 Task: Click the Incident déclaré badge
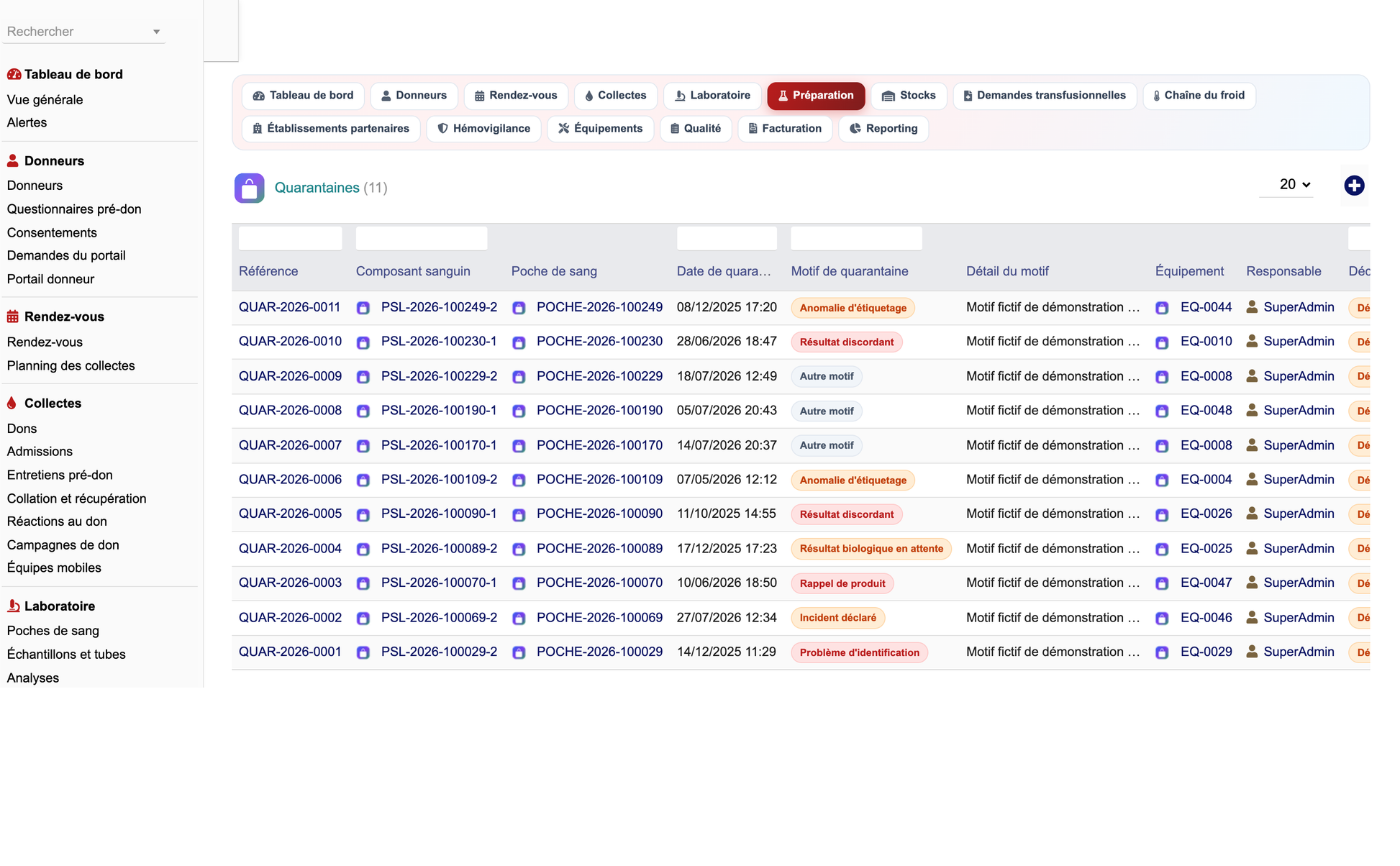838,618
